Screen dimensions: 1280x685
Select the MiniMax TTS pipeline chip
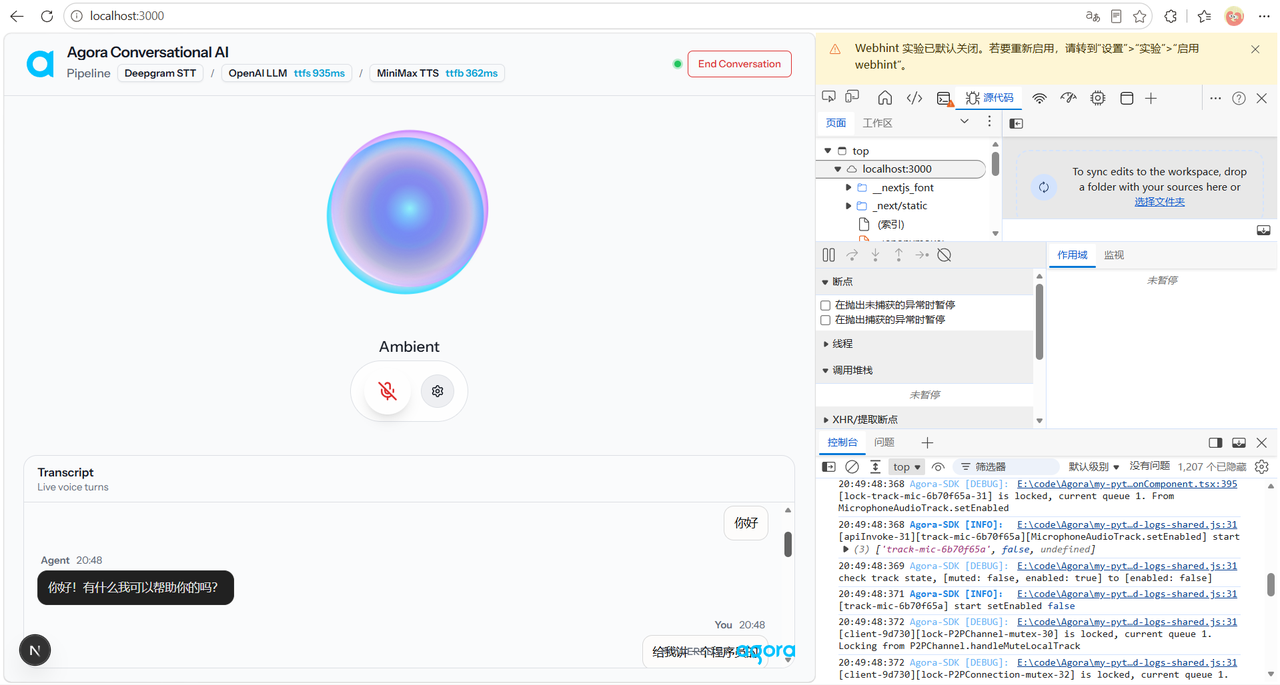click(x=437, y=73)
